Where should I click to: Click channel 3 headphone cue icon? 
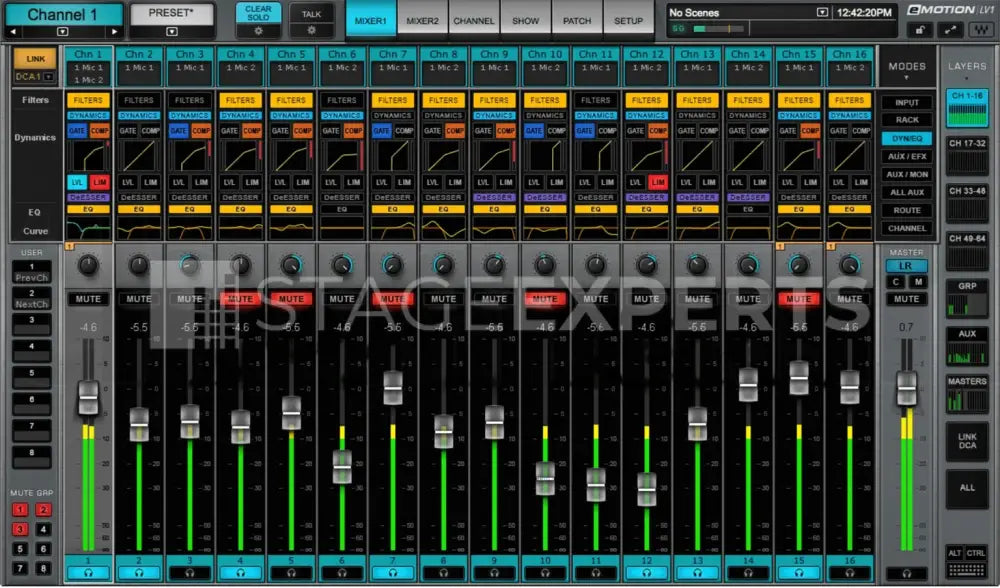click(189, 573)
